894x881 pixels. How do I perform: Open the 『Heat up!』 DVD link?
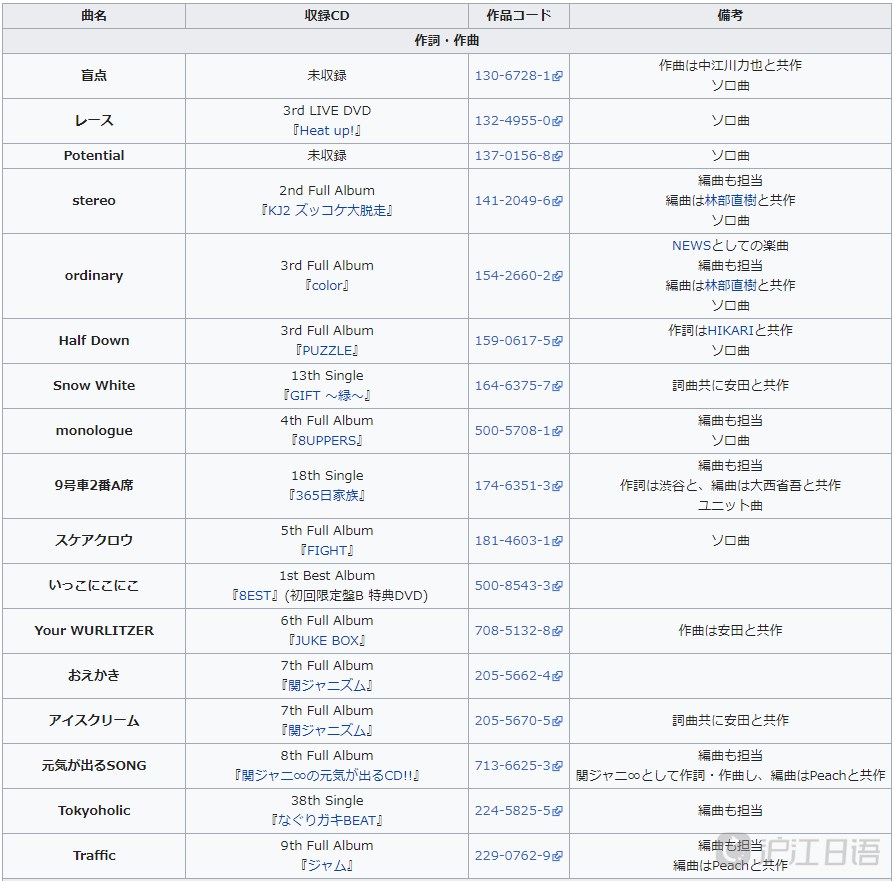point(327,131)
